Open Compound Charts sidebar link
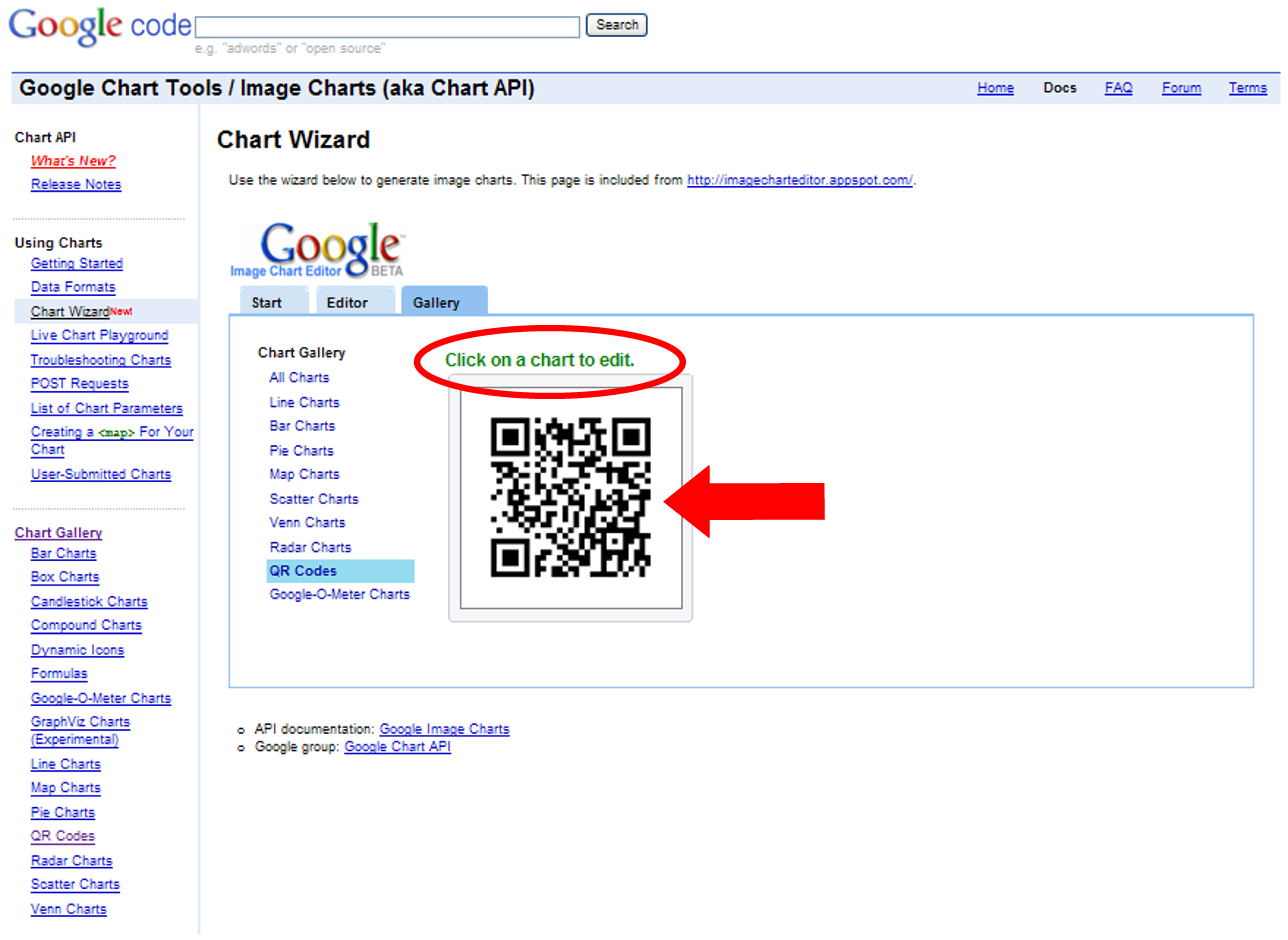This screenshot has width=1288, height=940. coord(86,626)
